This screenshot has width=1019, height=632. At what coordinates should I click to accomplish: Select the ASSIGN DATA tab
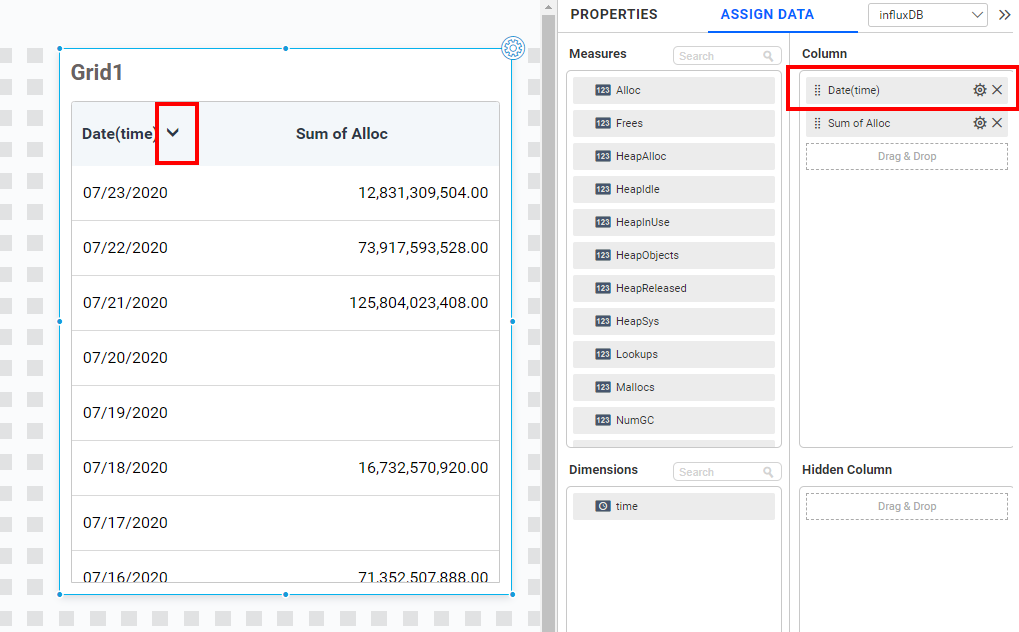[766, 15]
